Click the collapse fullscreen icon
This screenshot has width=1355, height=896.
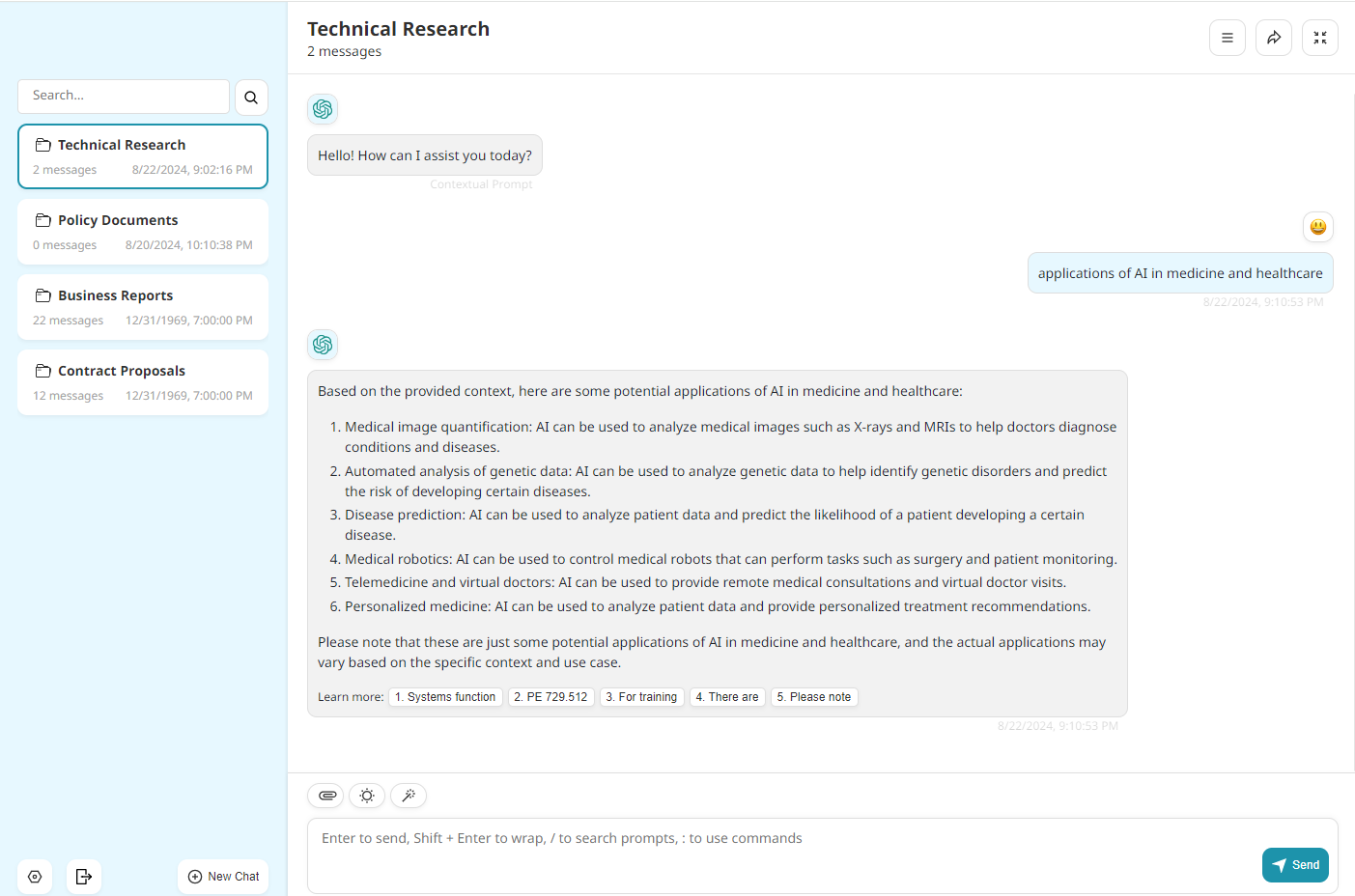click(1319, 38)
